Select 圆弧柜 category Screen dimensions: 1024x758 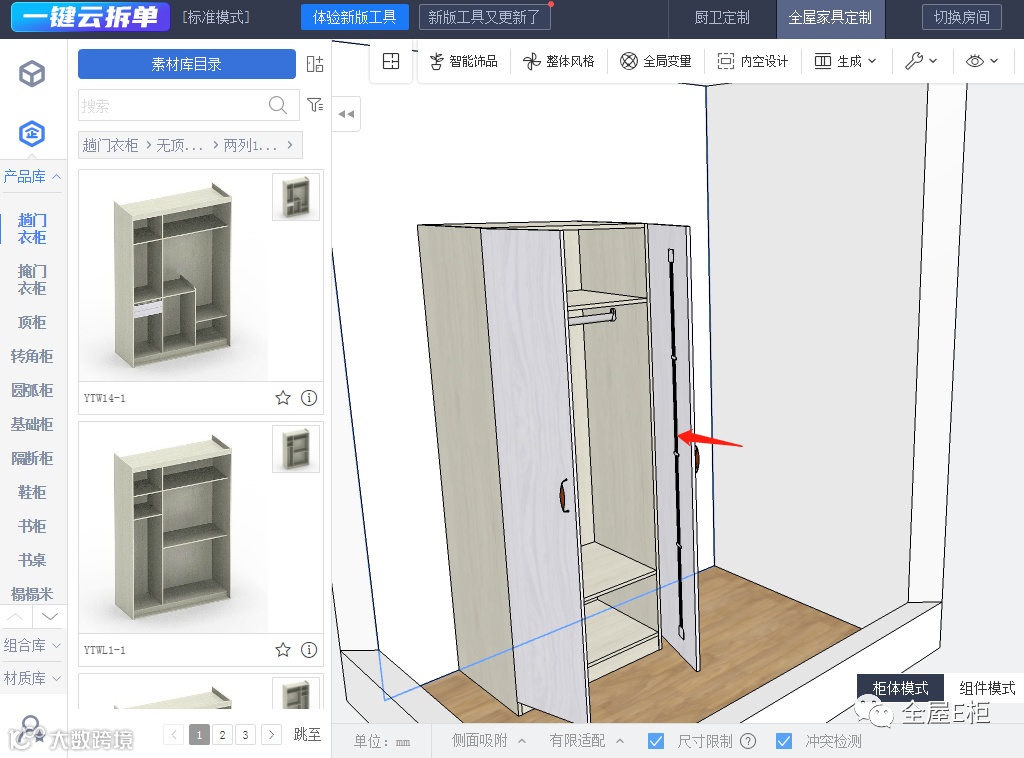[x=32, y=390]
